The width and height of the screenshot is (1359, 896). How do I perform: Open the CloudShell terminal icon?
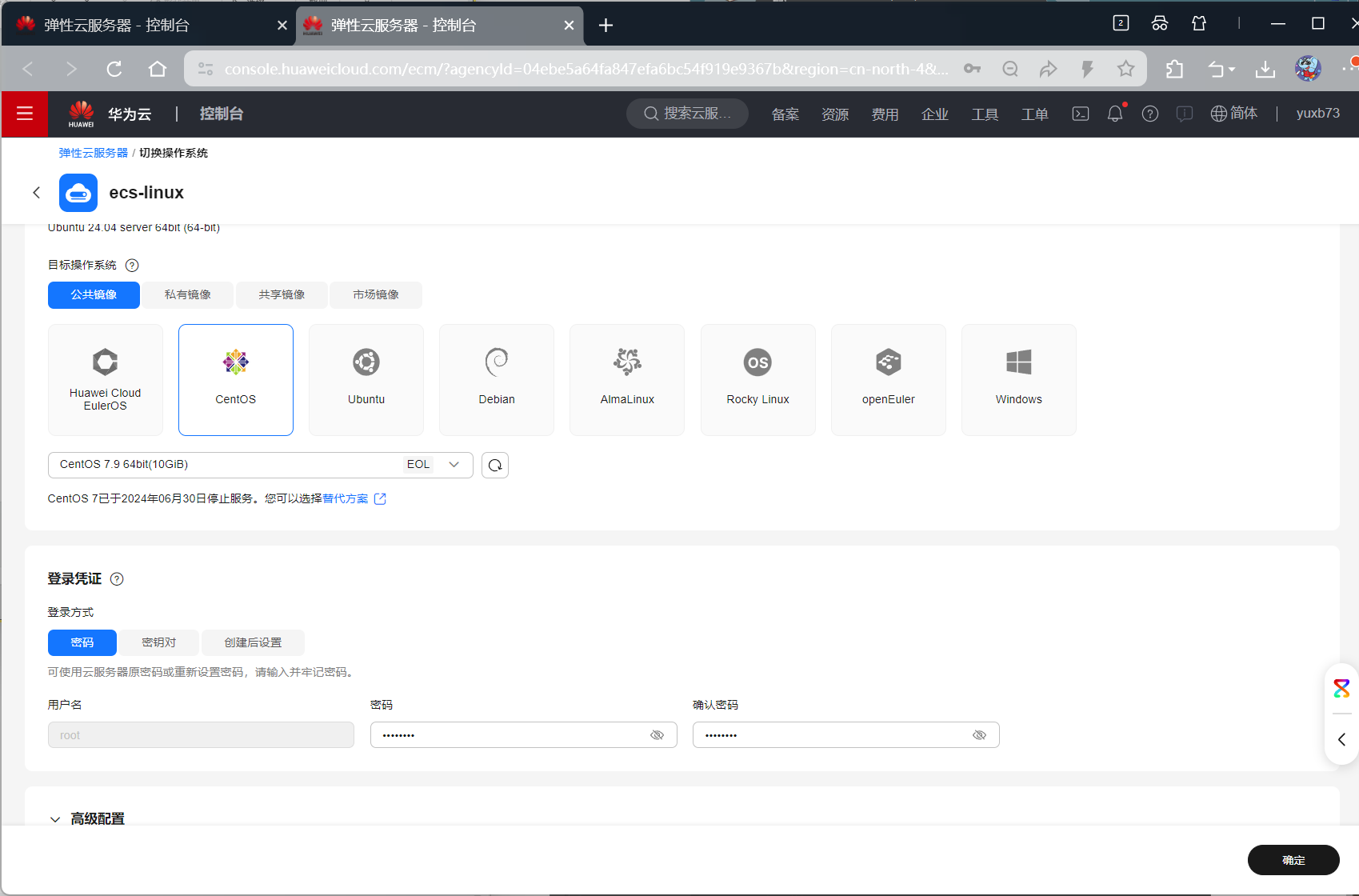coord(1081,114)
